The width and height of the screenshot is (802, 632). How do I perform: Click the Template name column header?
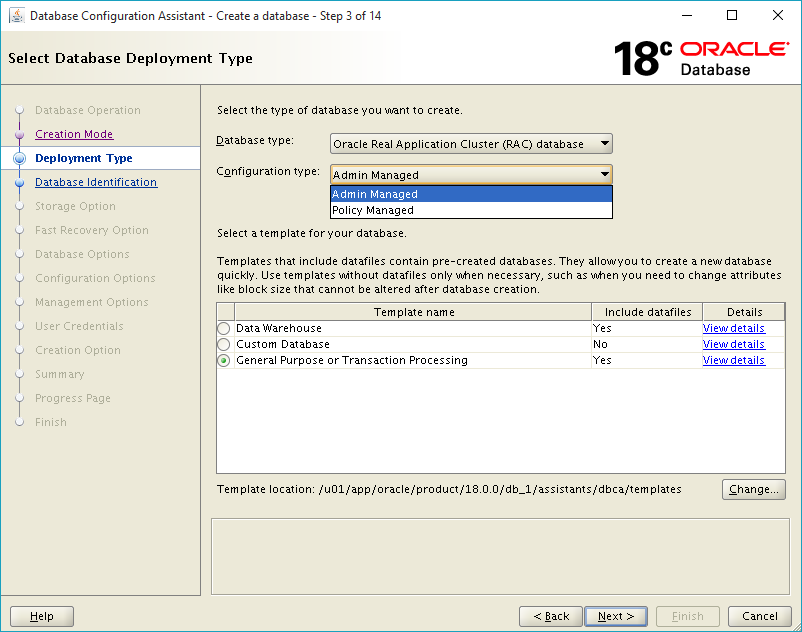coord(413,312)
